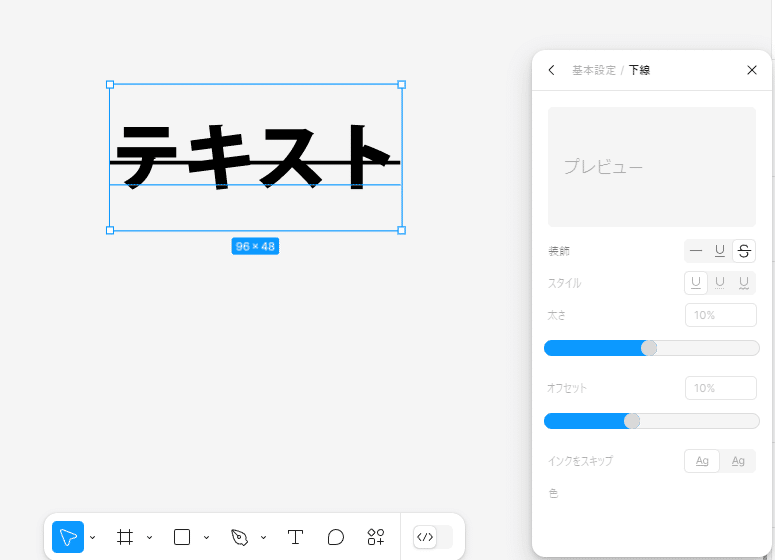The image size is (775, 560).
Task: Toggle Dev Mode code switch
Action: [x=432, y=537]
